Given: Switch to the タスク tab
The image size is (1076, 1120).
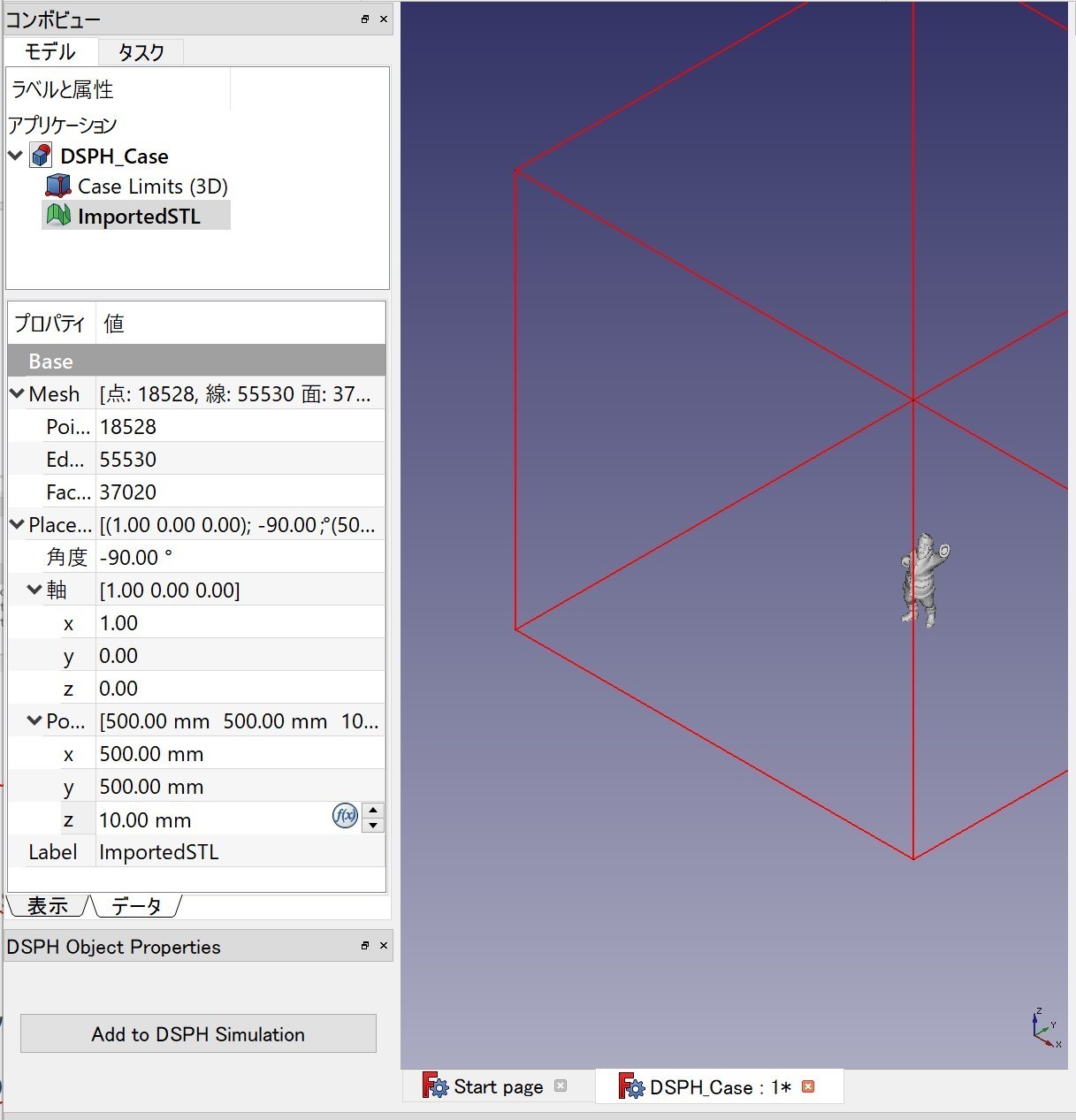Looking at the screenshot, I should point(140,52).
